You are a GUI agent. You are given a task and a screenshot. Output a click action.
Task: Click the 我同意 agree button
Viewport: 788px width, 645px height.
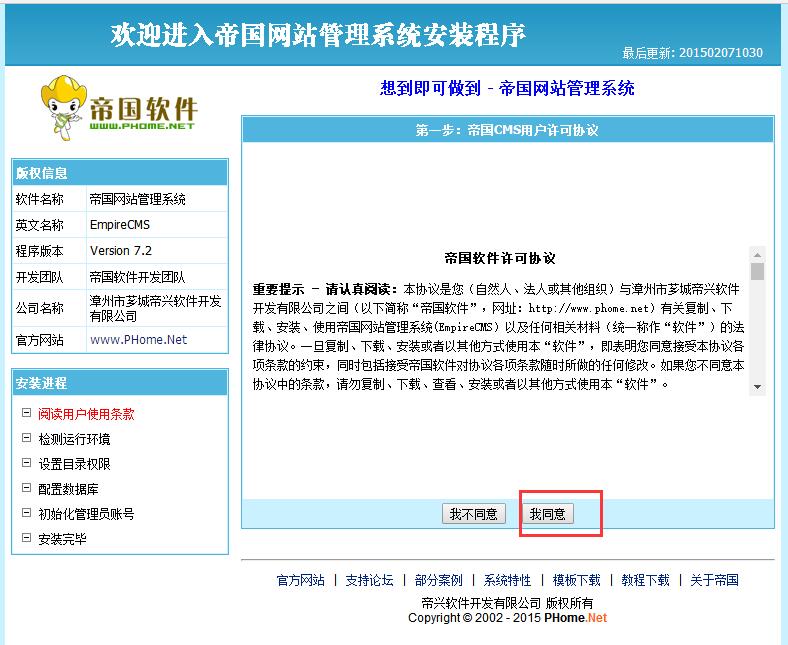click(x=548, y=514)
